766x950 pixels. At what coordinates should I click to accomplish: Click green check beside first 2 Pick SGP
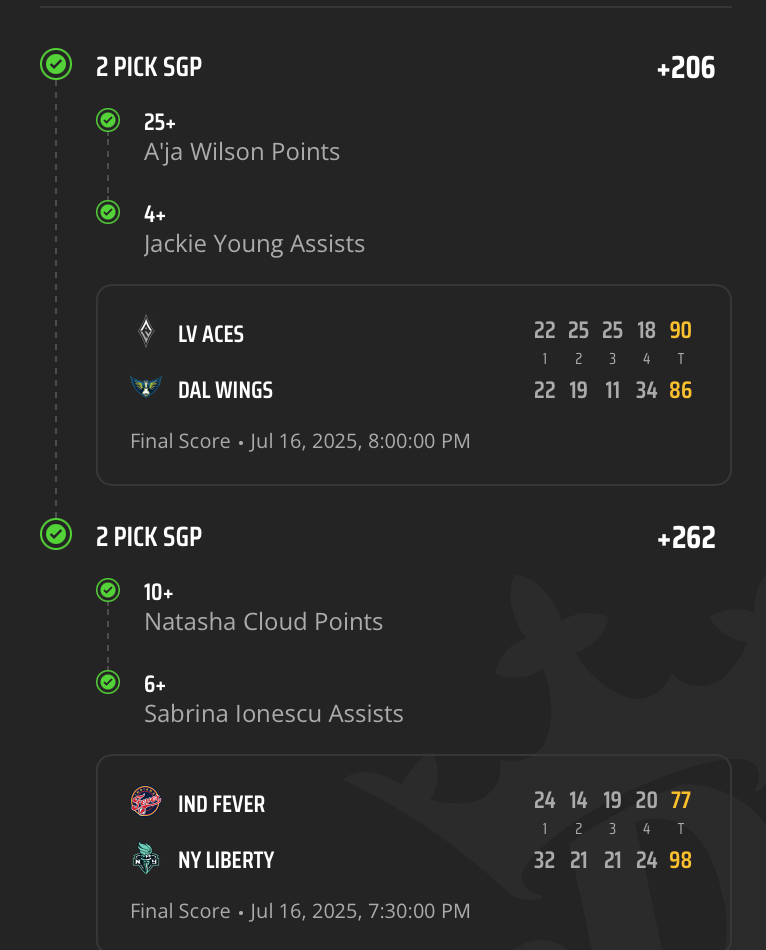(56, 65)
